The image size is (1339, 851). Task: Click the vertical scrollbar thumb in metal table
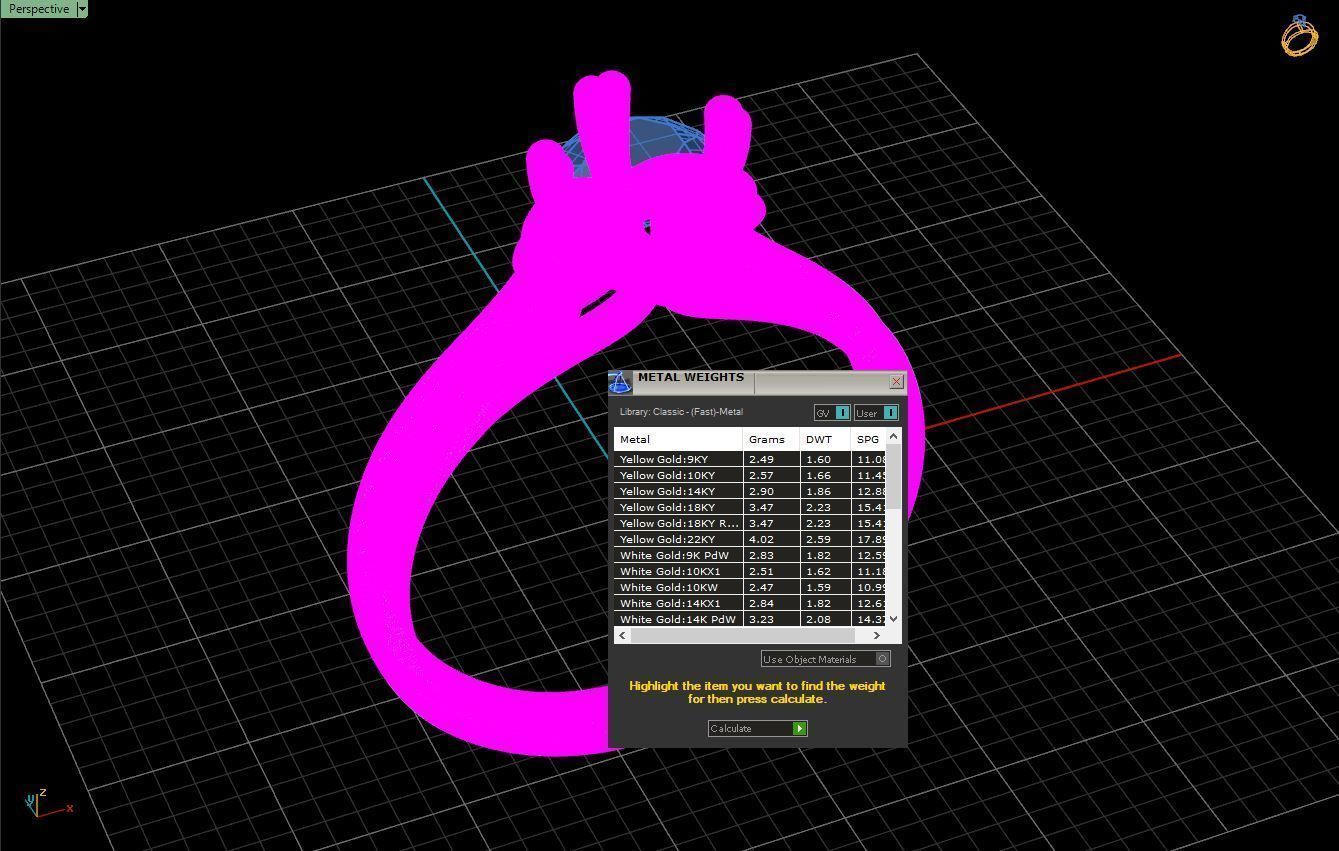coord(894,477)
